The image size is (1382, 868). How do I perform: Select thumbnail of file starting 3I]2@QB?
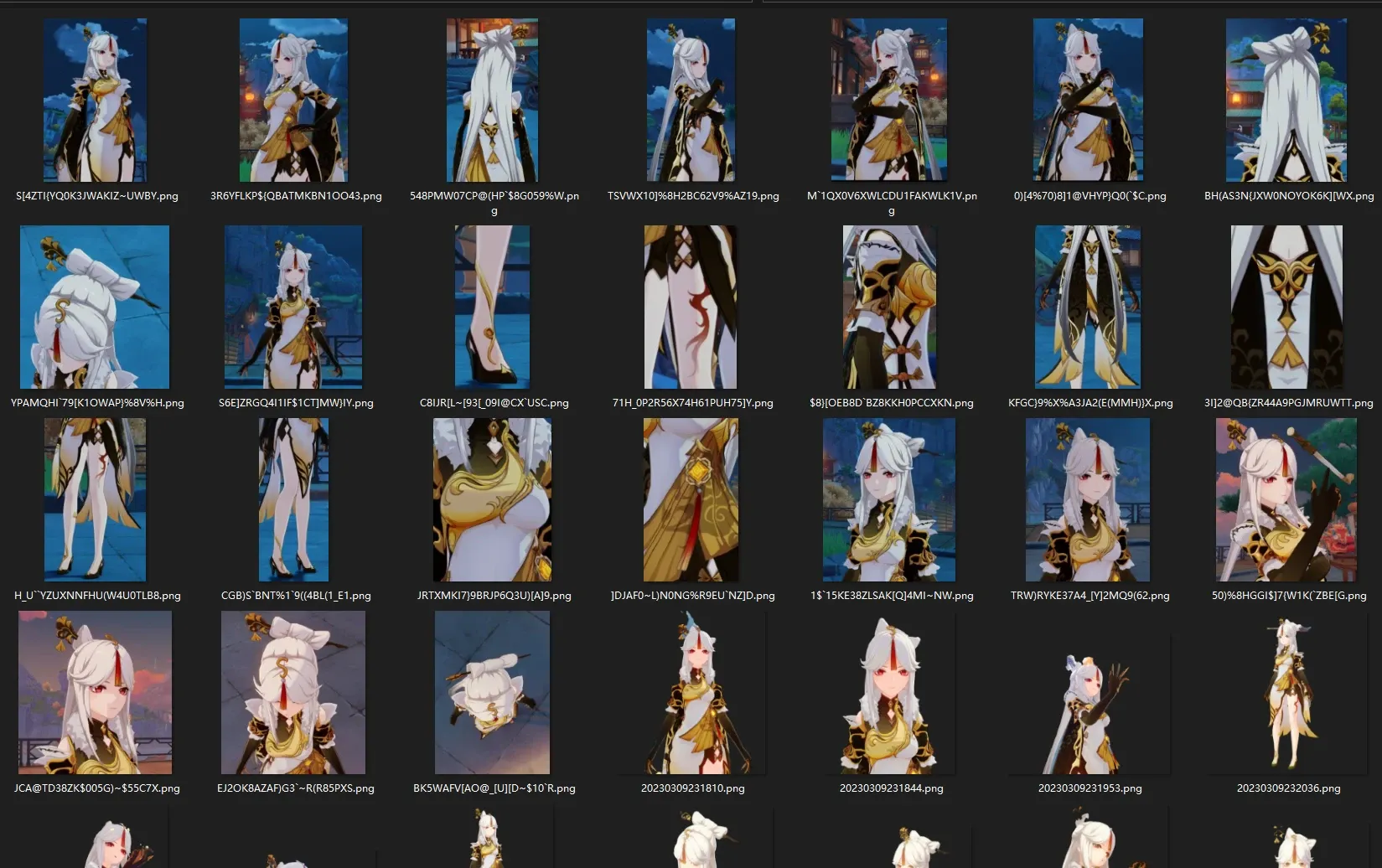point(1286,307)
